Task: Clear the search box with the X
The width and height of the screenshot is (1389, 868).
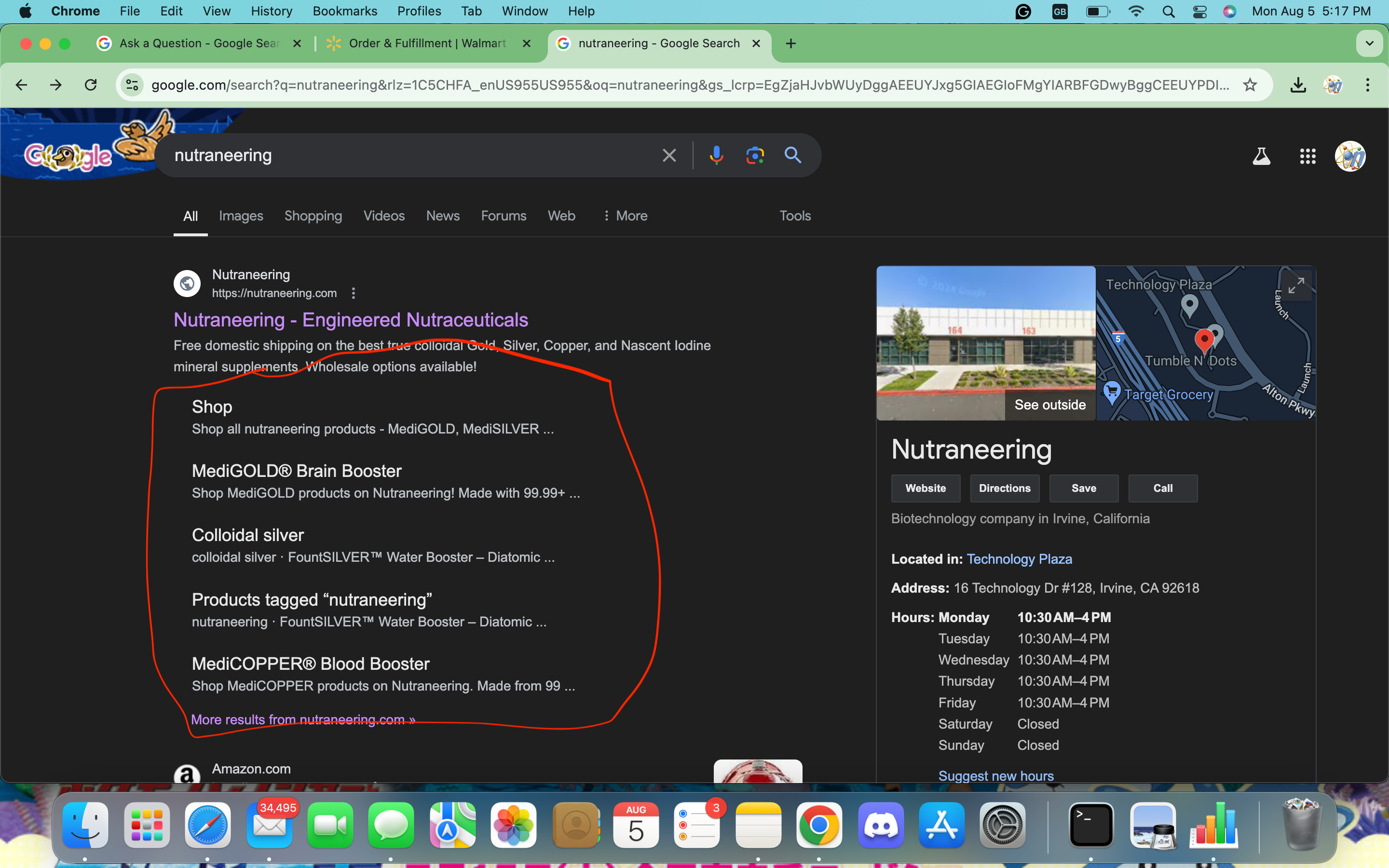Action: point(669,156)
